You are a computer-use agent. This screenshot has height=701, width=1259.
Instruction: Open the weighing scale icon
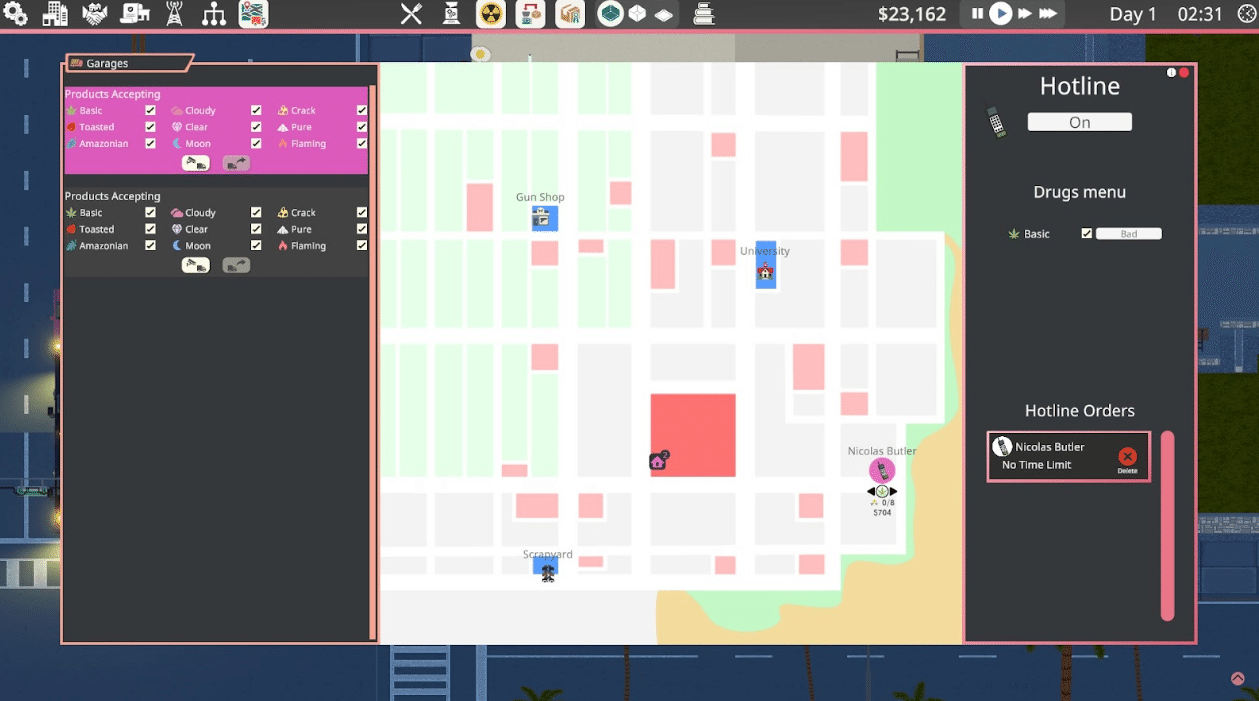(451, 14)
